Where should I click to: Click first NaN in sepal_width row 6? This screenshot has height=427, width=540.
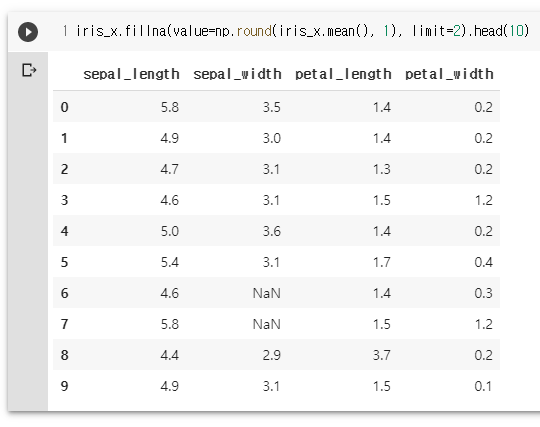pyautogui.click(x=267, y=293)
